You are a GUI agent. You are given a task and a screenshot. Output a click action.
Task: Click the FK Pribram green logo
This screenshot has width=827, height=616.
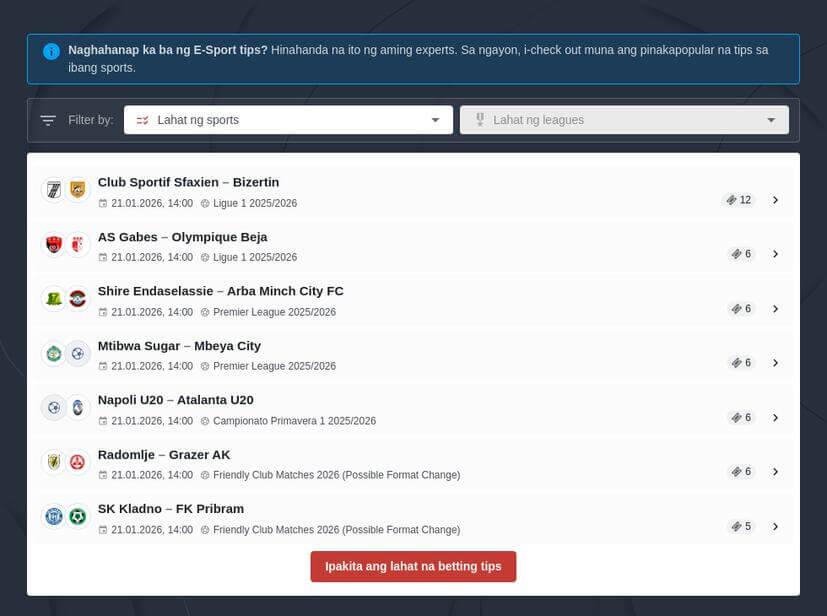click(x=78, y=516)
